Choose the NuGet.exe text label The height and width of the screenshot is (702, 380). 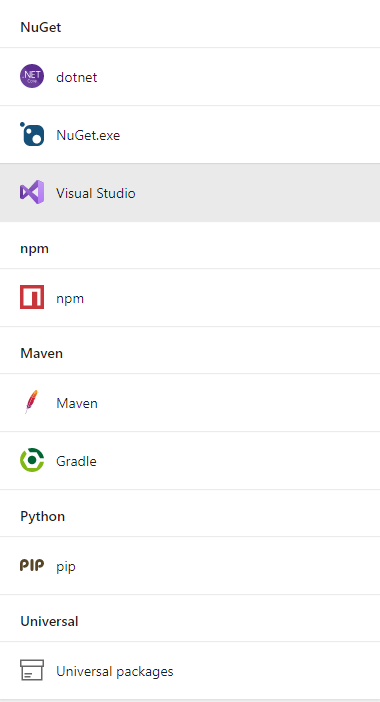pos(88,135)
